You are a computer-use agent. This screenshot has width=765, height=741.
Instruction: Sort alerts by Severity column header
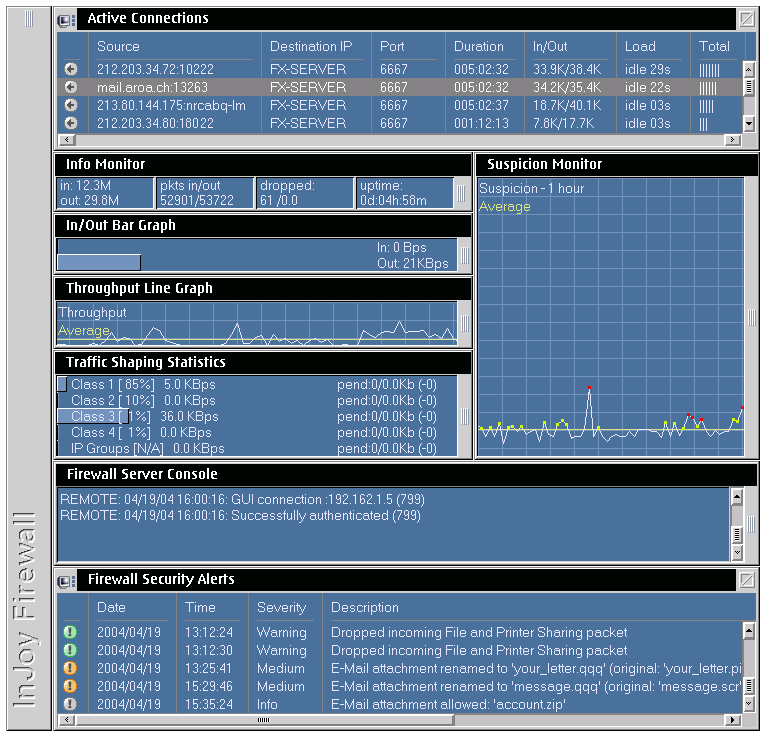pos(281,607)
